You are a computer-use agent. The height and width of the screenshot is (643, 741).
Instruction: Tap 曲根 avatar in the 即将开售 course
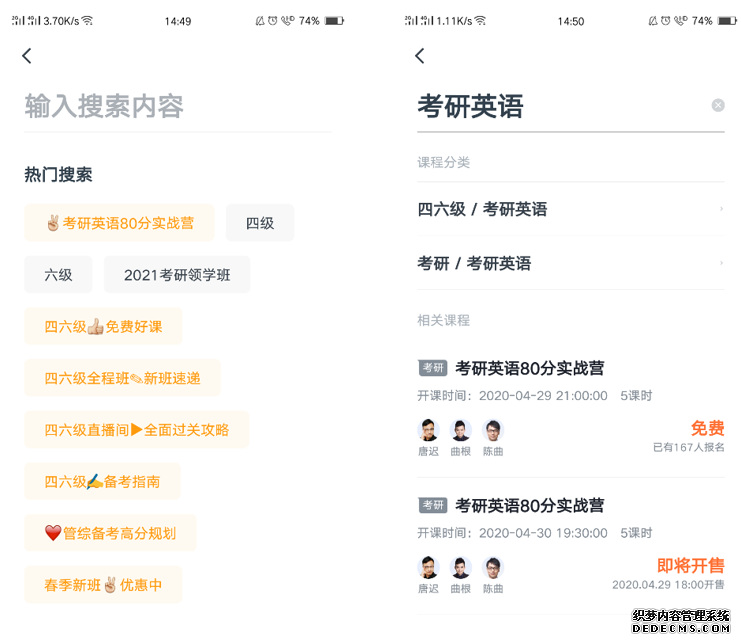pos(460,568)
